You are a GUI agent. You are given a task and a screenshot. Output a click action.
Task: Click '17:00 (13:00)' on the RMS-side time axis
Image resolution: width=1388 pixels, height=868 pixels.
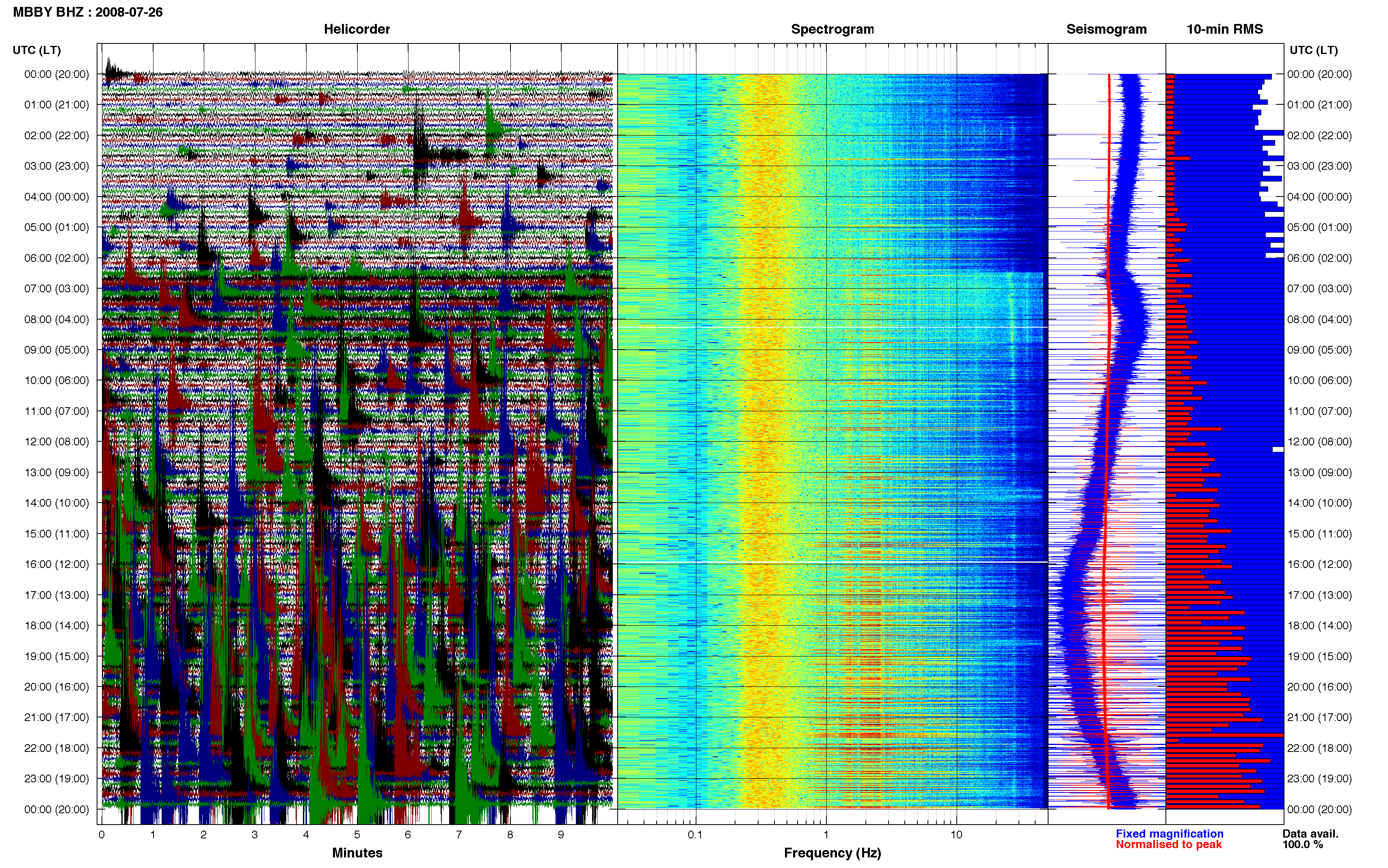tap(1319, 595)
